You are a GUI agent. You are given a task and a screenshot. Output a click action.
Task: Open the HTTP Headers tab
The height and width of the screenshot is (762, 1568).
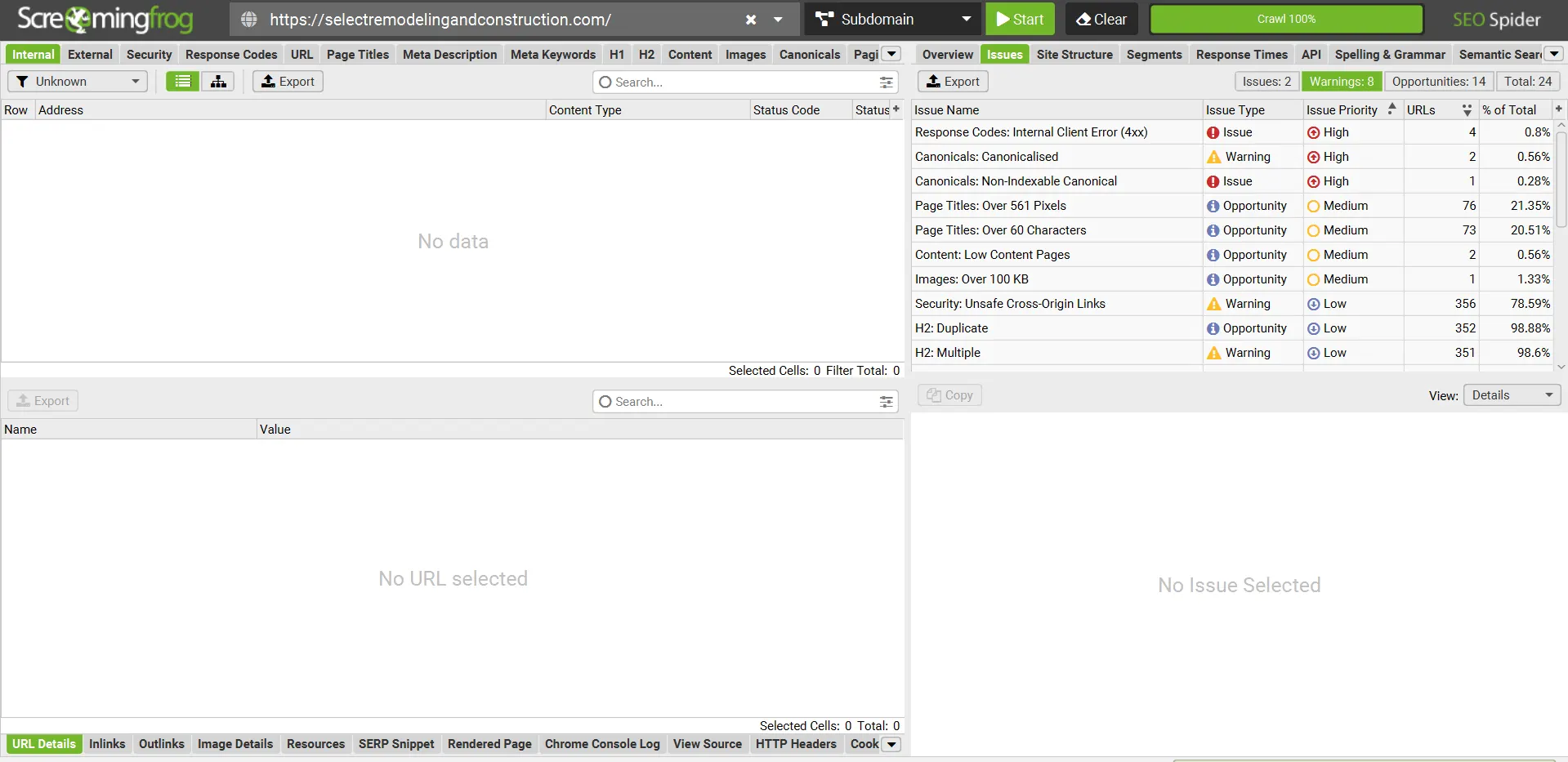pyautogui.click(x=796, y=744)
